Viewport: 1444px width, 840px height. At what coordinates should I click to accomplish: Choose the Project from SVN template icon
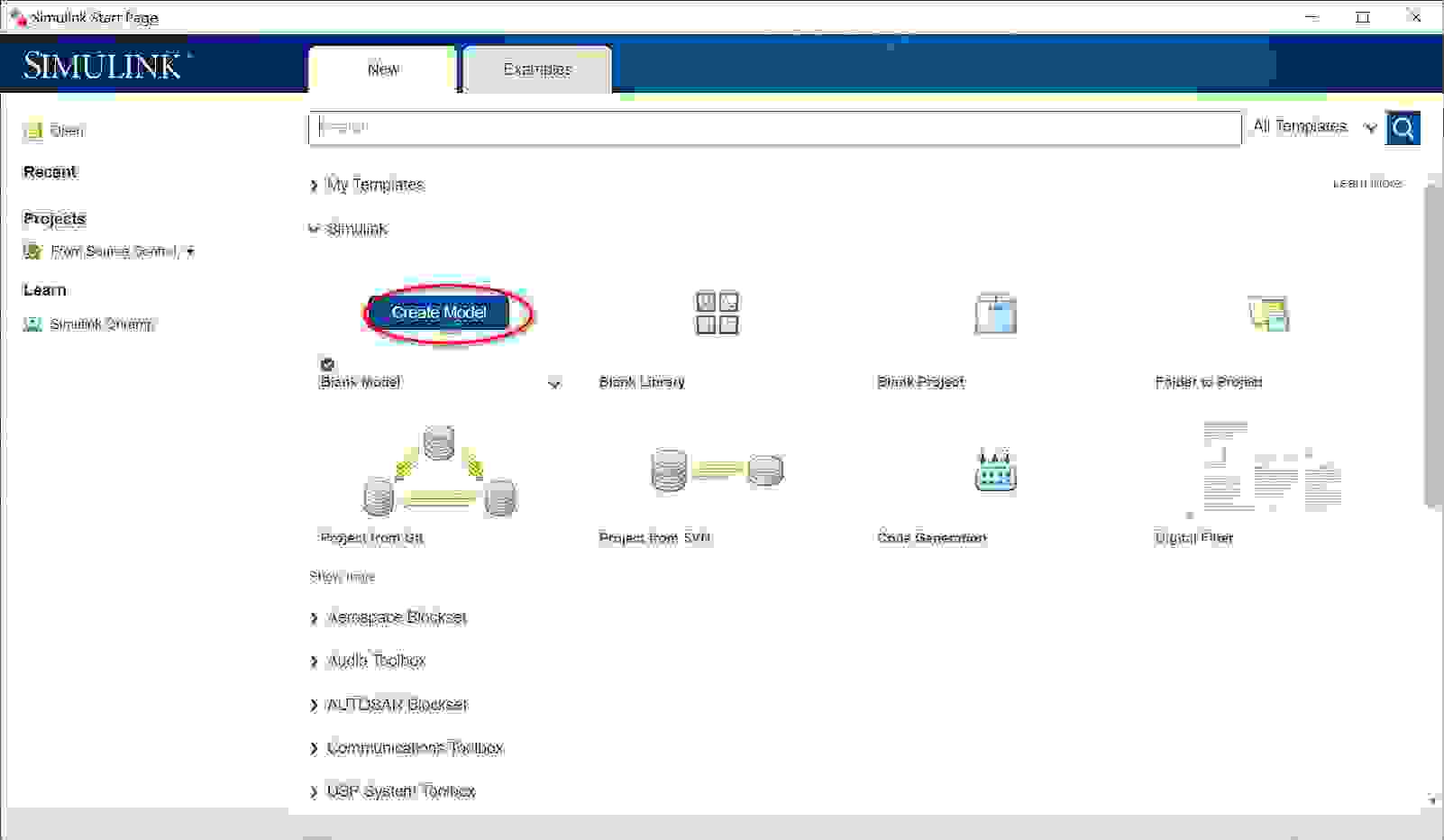tap(717, 470)
